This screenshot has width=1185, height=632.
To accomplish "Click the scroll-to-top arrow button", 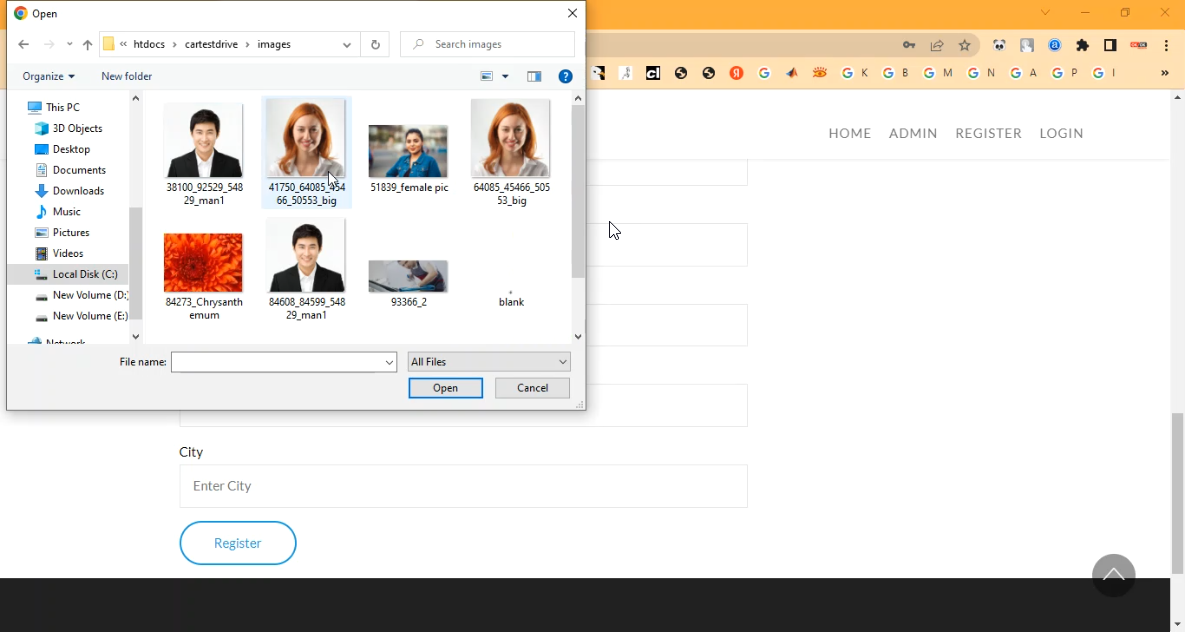I will pos(1113,576).
